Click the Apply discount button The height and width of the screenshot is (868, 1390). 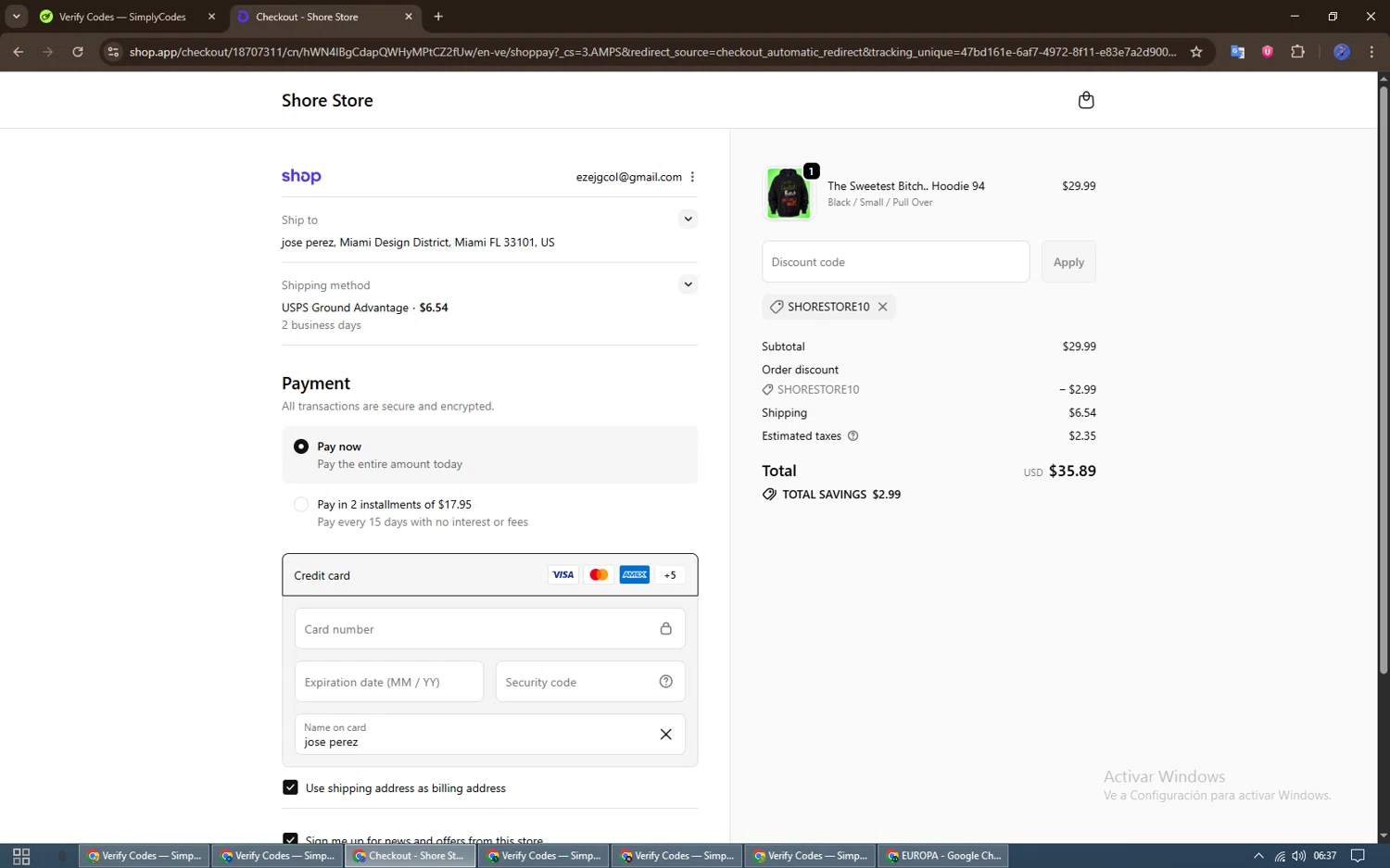[x=1068, y=262]
